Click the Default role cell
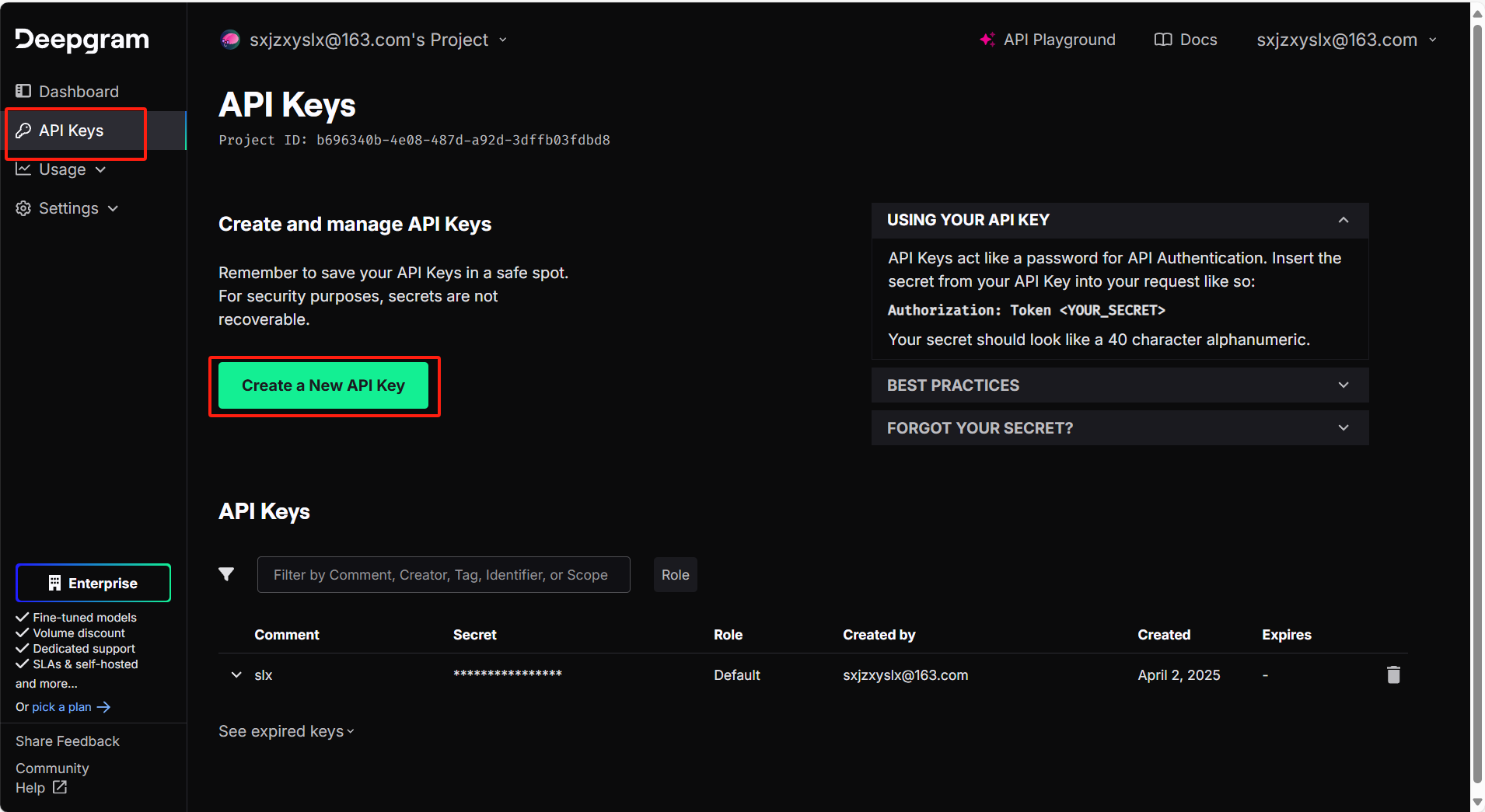1485x812 pixels. click(737, 675)
